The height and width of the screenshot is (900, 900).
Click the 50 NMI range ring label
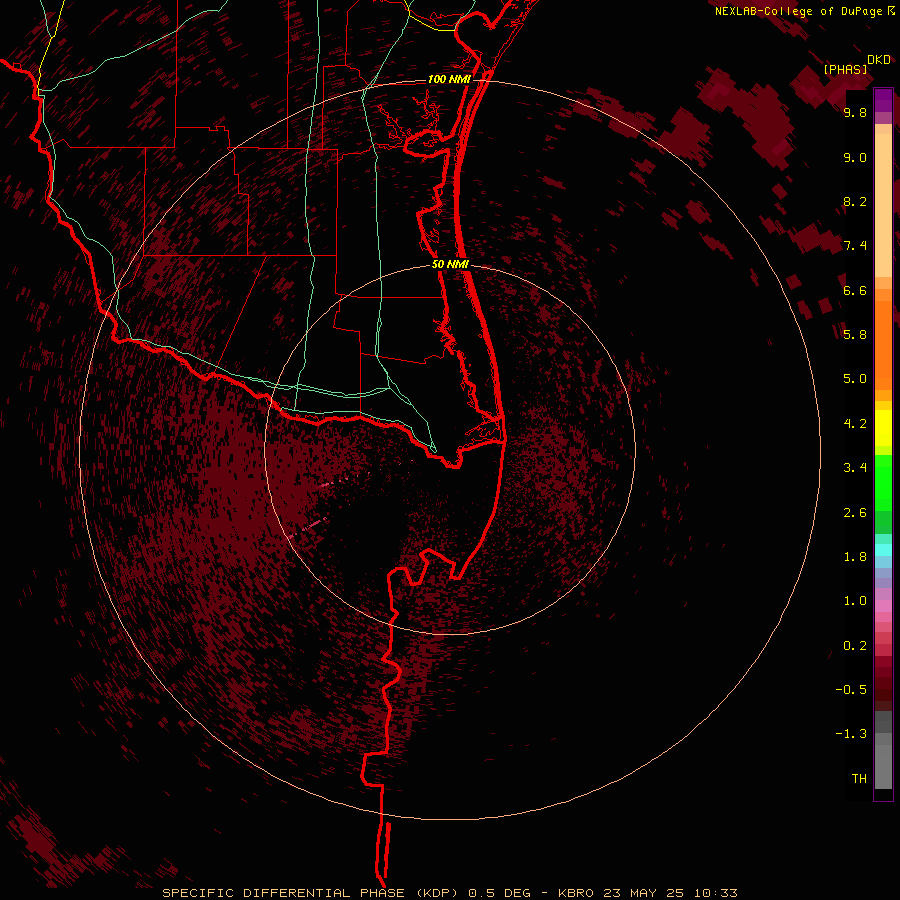click(x=450, y=264)
